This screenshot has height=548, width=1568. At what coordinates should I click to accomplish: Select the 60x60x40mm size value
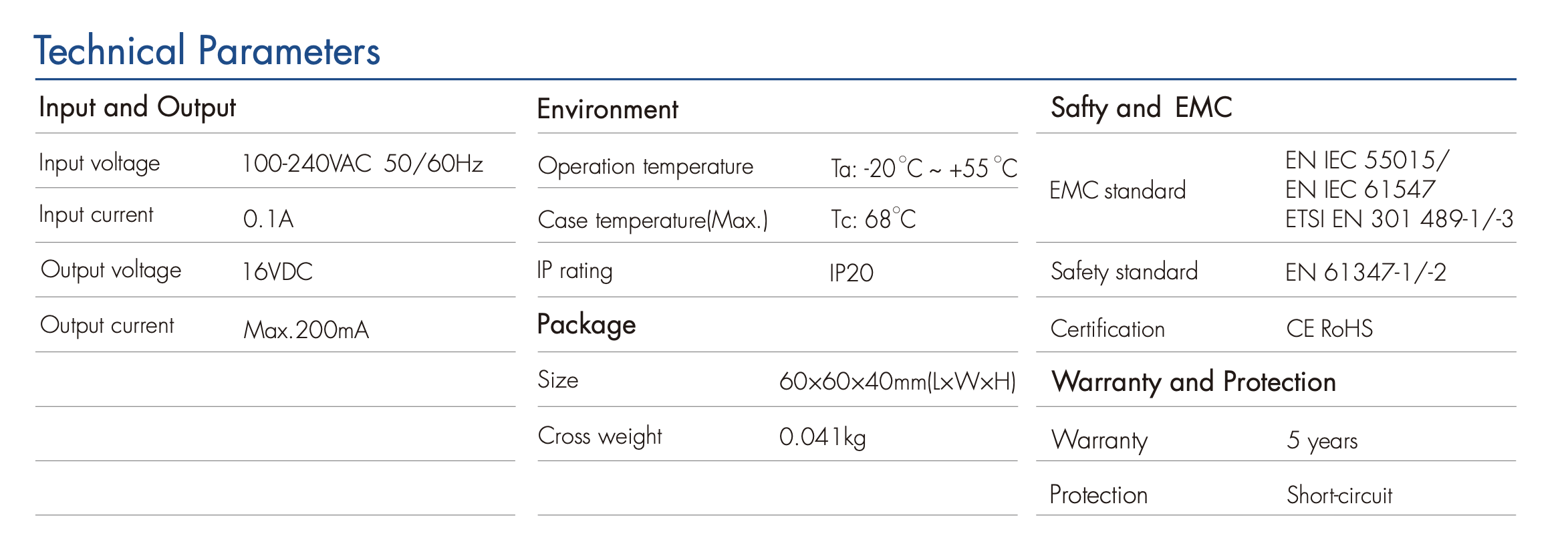point(897,382)
